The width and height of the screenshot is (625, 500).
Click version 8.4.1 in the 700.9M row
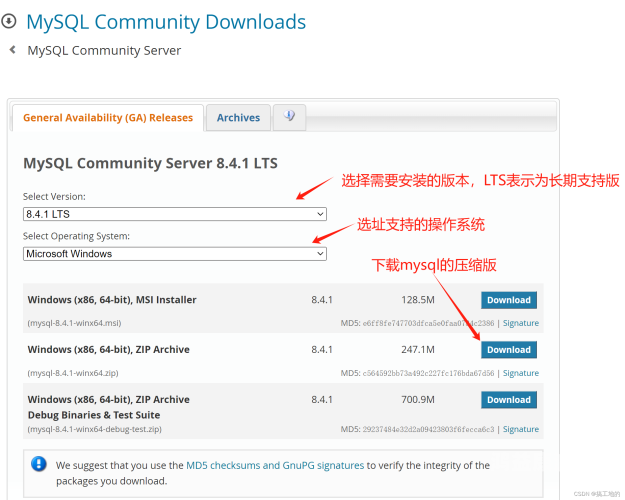tap(322, 400)
